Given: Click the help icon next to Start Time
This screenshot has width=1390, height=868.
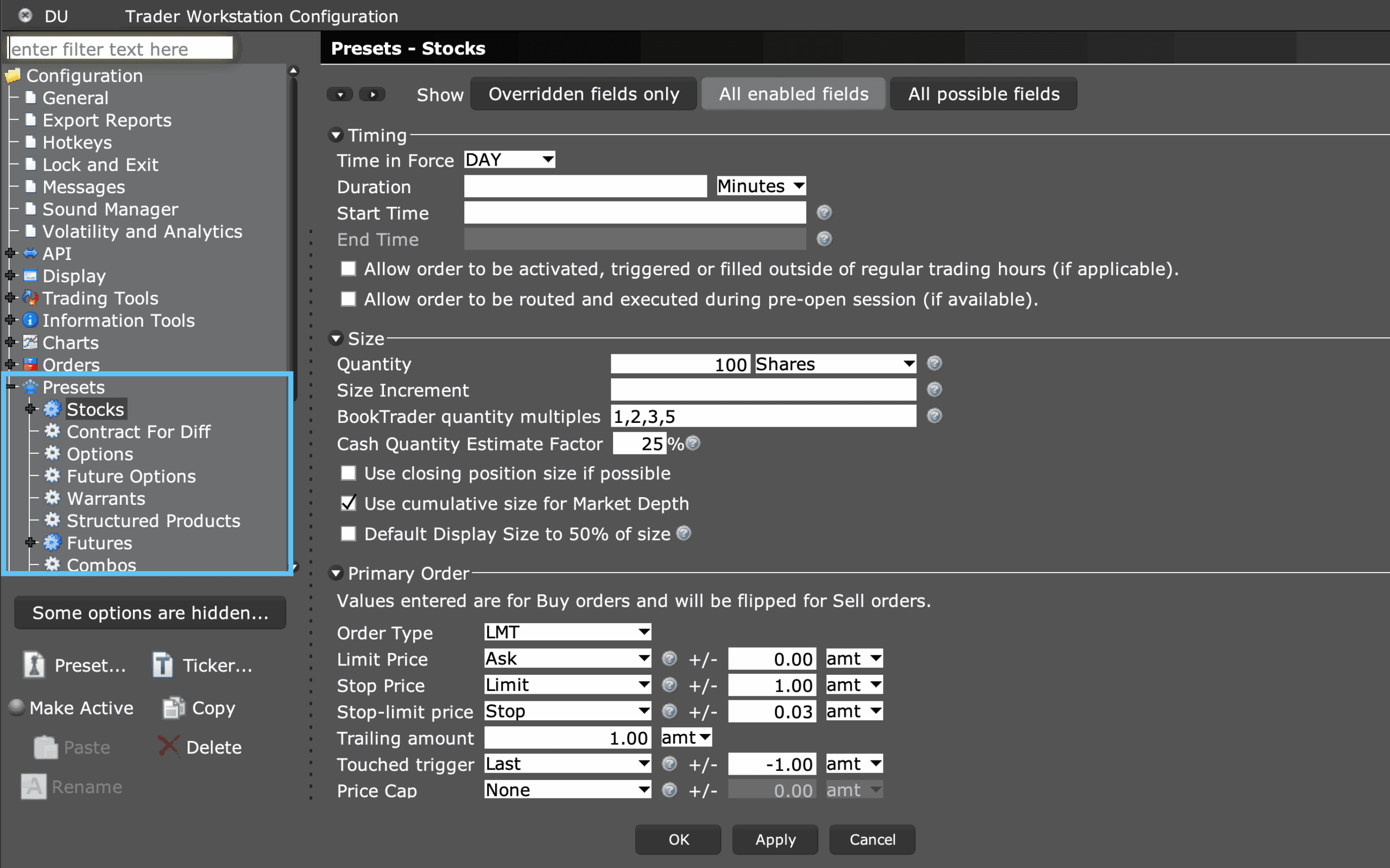Looking at the screenshot, I should [x=824, y=212].
